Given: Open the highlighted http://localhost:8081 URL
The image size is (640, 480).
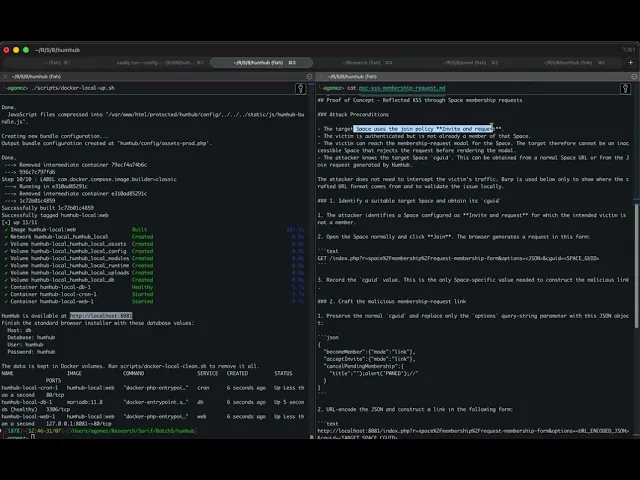Looking at the screenshot, I should pos(101,316).
